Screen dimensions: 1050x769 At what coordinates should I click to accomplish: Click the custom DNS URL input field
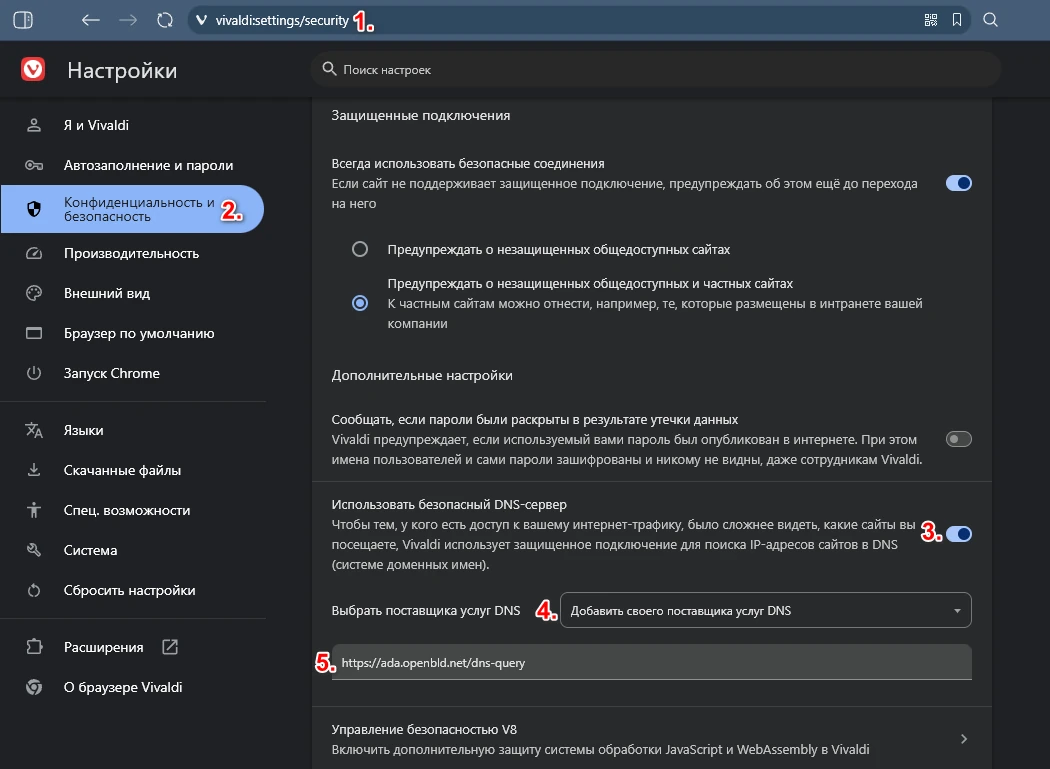tap(652, 662)
